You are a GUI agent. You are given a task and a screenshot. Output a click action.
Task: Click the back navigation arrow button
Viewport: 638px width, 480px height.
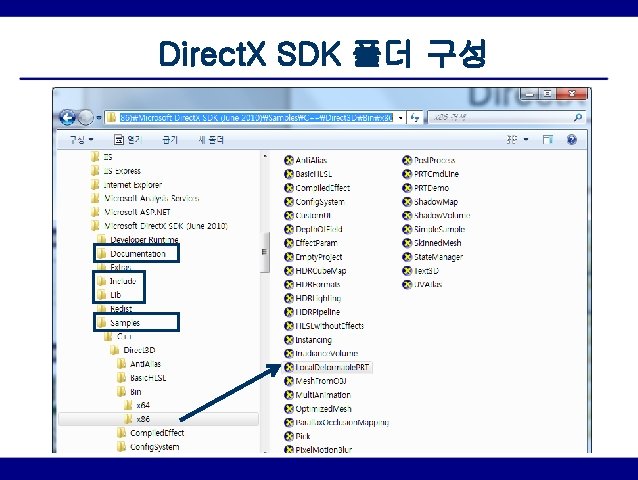click(x=68, y=118)
